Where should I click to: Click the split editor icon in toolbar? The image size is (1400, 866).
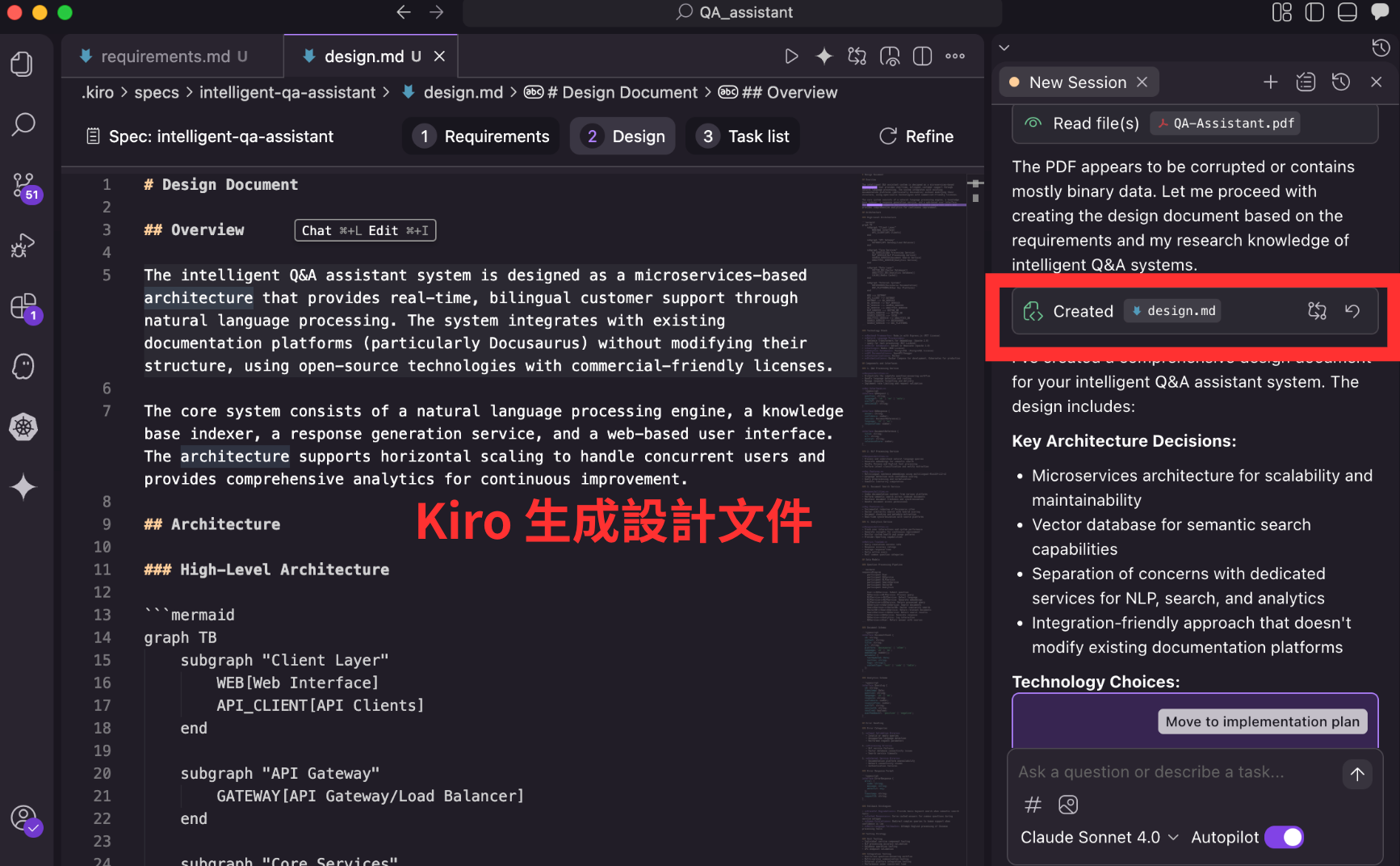pyautogui.click(x=922, y=56)
